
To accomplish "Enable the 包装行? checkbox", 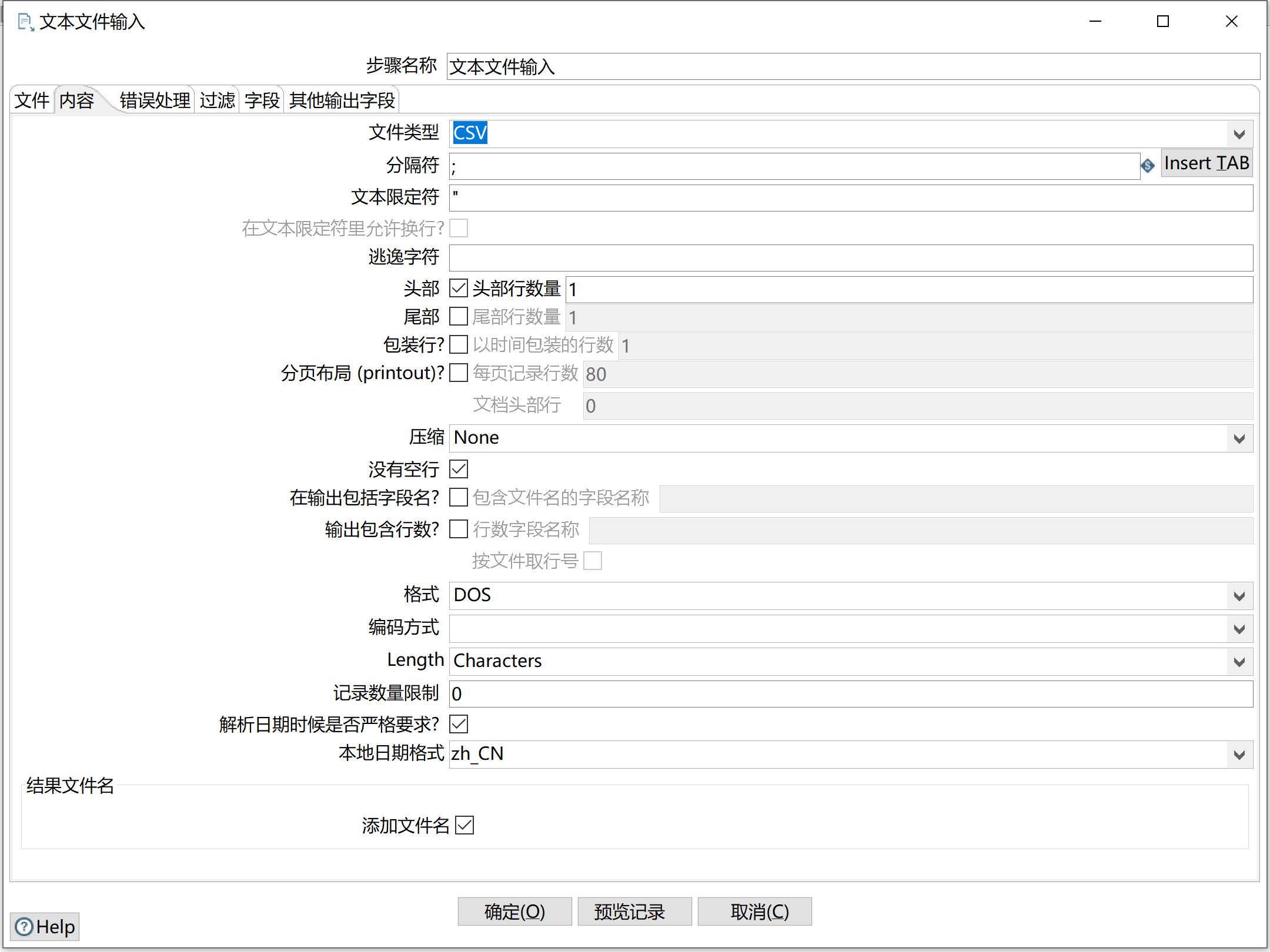I will (x=459, y=344).
